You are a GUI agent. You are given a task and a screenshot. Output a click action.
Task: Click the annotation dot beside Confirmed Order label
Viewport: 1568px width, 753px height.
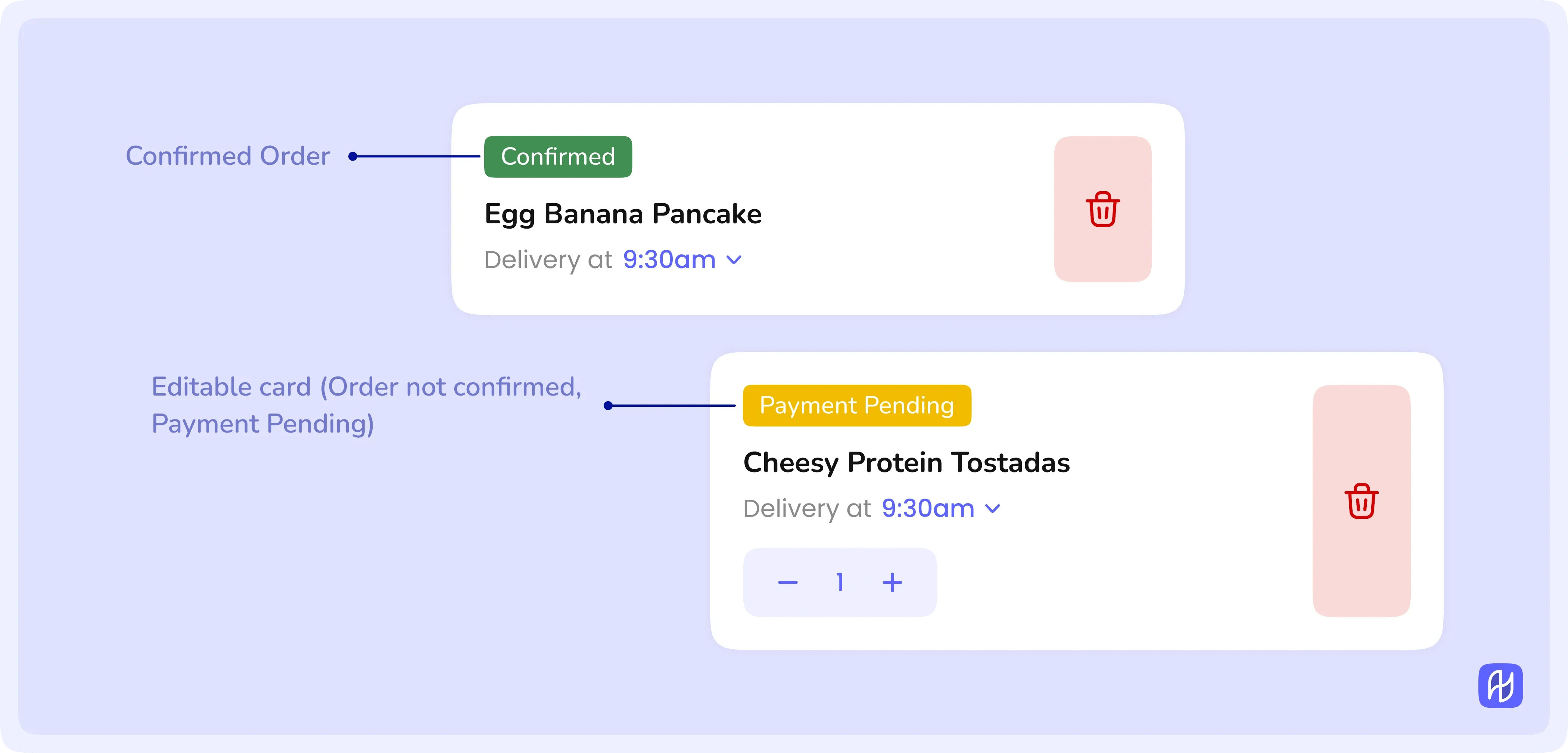point(352,157)
